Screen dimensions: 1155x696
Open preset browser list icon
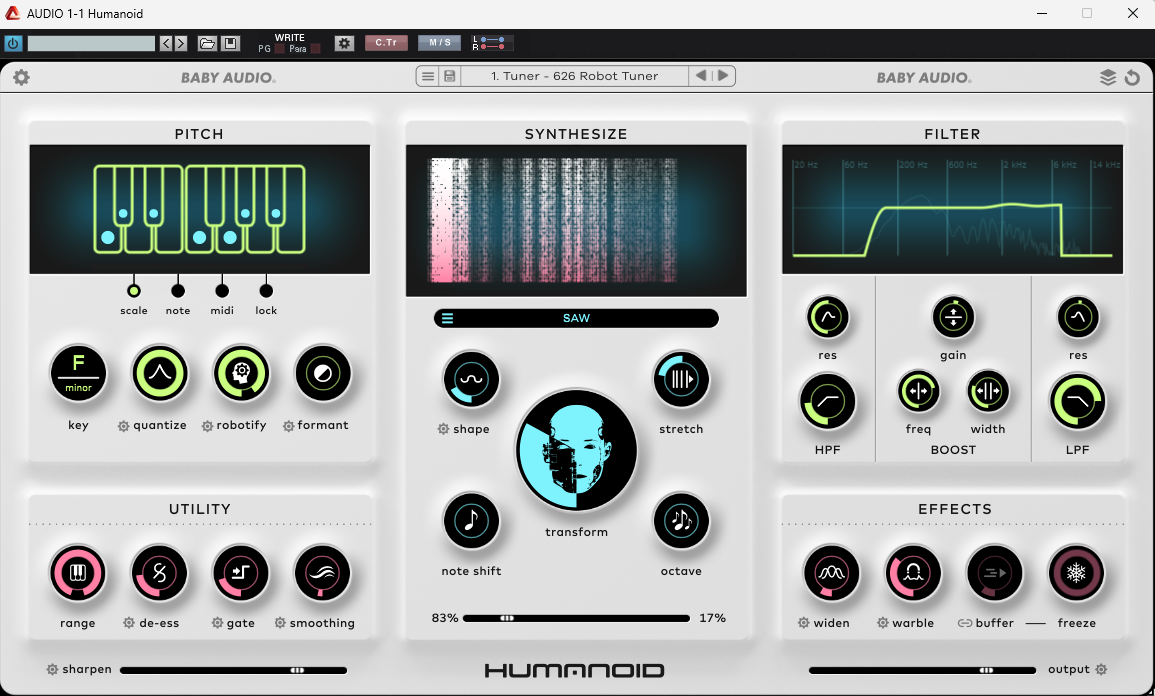coord(427,76)
